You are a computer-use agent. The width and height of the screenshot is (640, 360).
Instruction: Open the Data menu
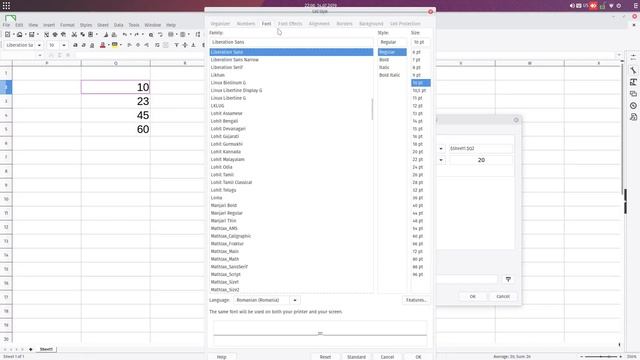click(118, 25)
